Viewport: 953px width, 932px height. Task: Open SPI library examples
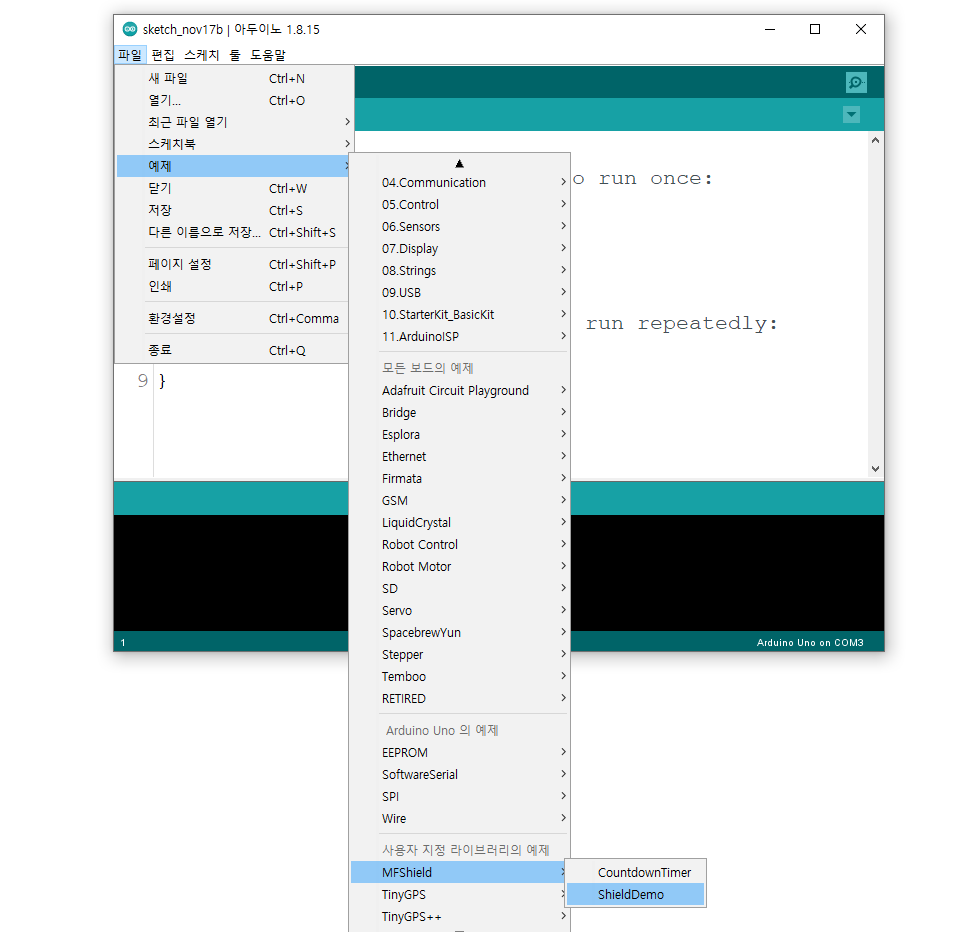point(459,796)
